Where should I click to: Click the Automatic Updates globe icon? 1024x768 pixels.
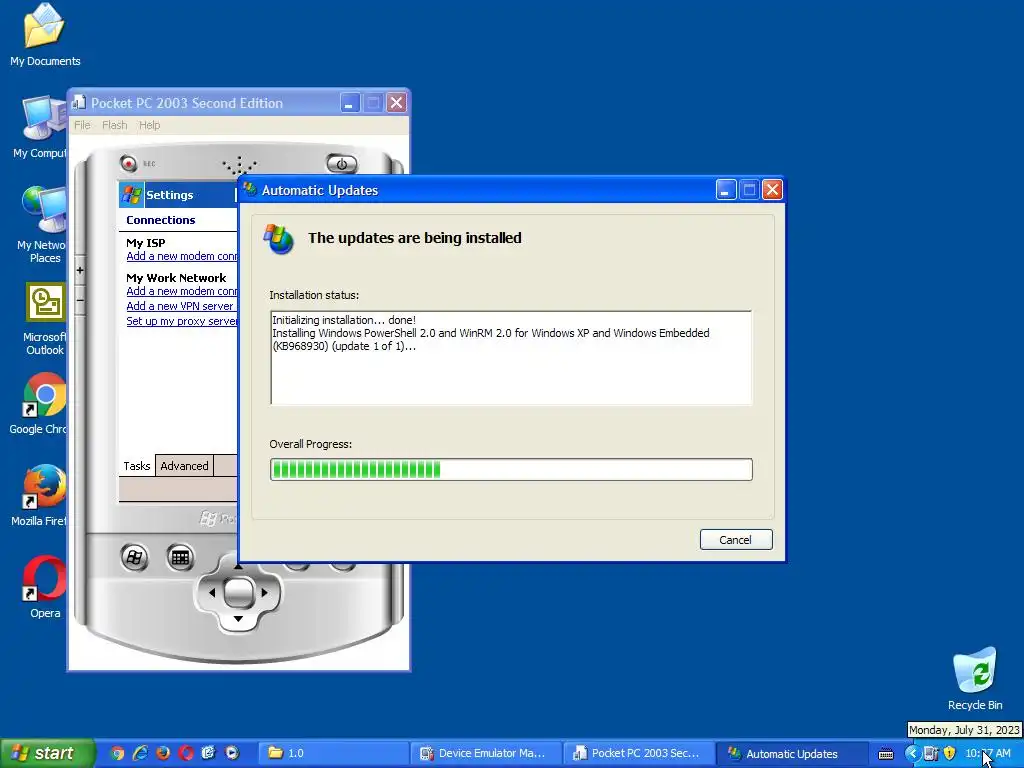(x=279, y=239)
